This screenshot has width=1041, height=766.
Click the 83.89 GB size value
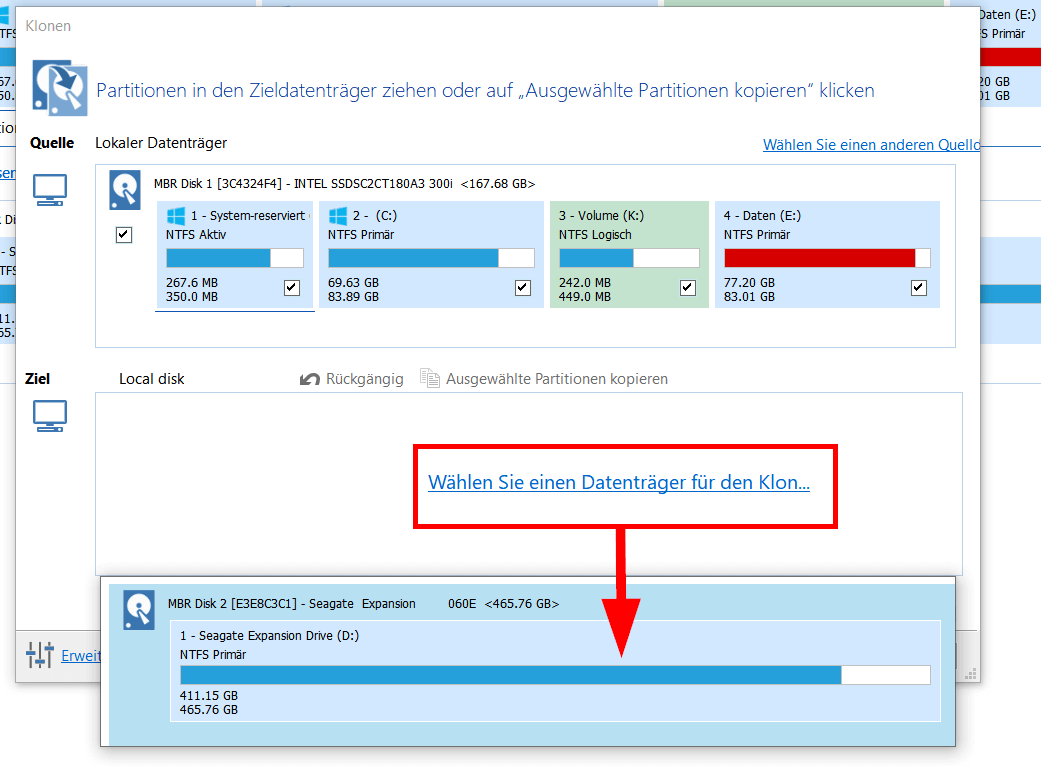coord(353,297)
